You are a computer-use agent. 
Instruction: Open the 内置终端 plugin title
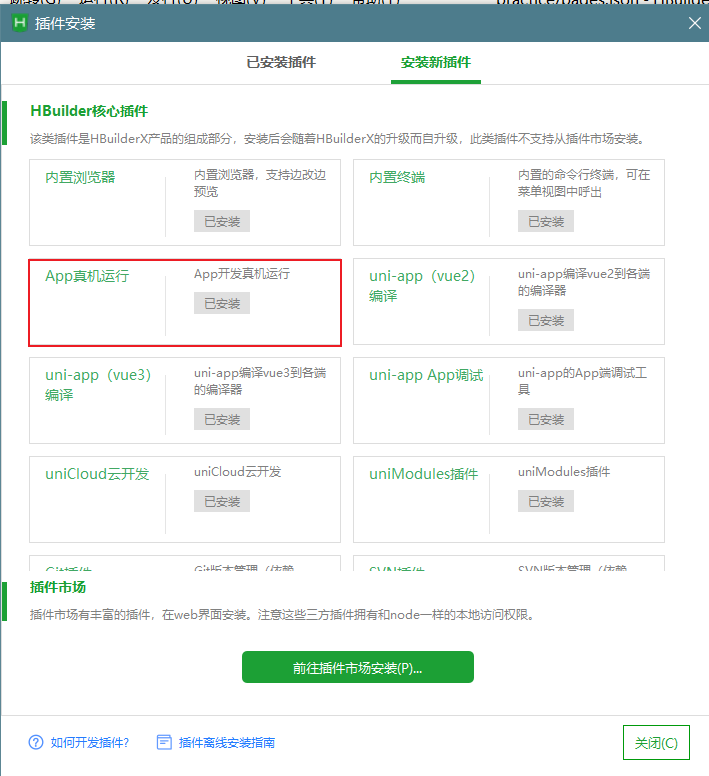click(x=397, y=177)
